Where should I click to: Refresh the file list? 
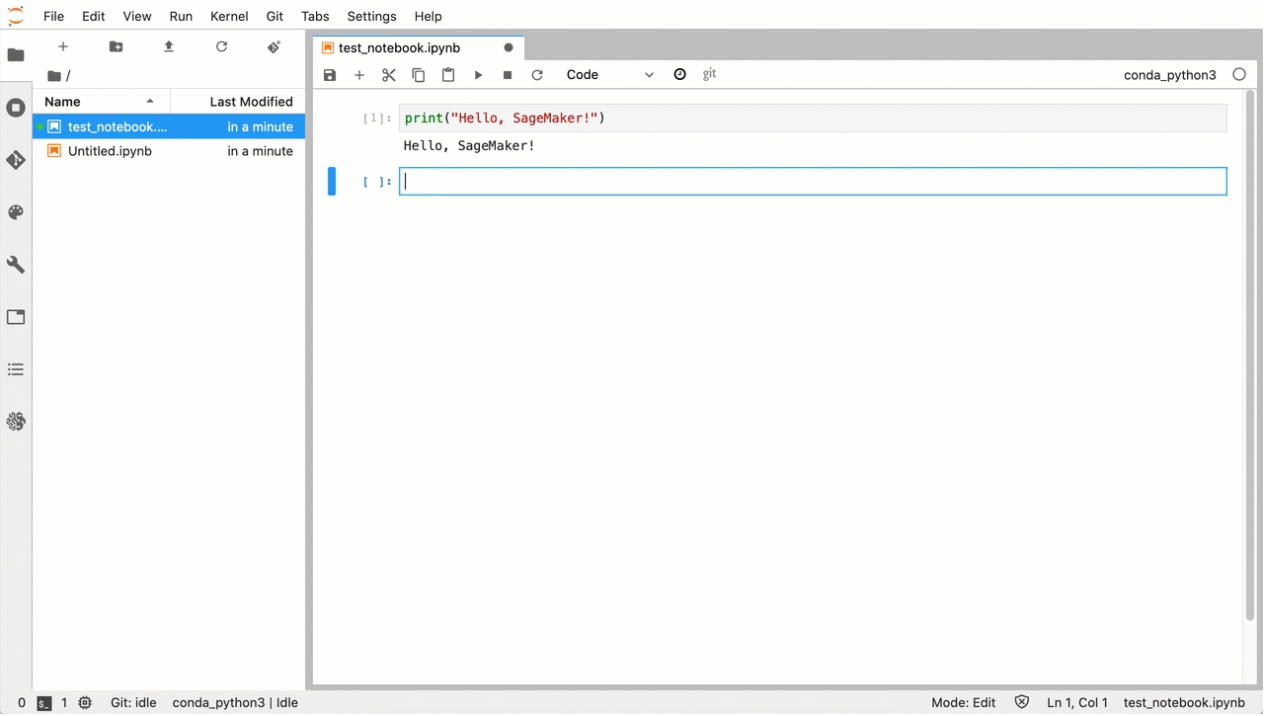[x=222, y=47]
